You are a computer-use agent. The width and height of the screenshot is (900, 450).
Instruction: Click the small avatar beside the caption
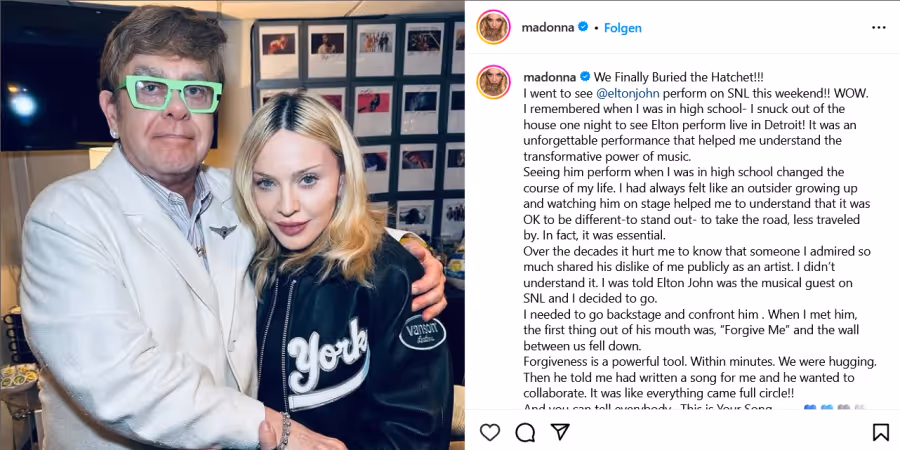tap(494, 82)
